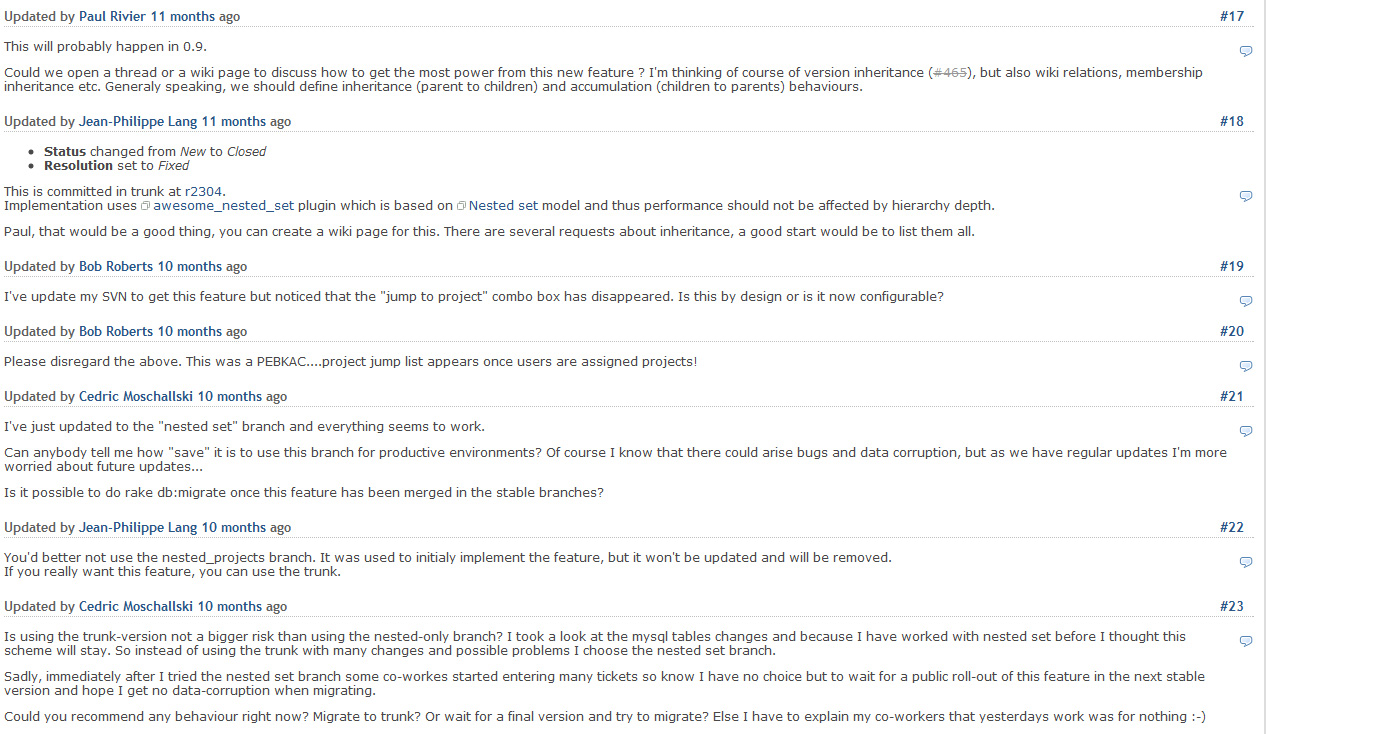1384x734 pixels.
Task: Open Jean-Philippe Lang link on comment #22
Action: pos(138,528)
